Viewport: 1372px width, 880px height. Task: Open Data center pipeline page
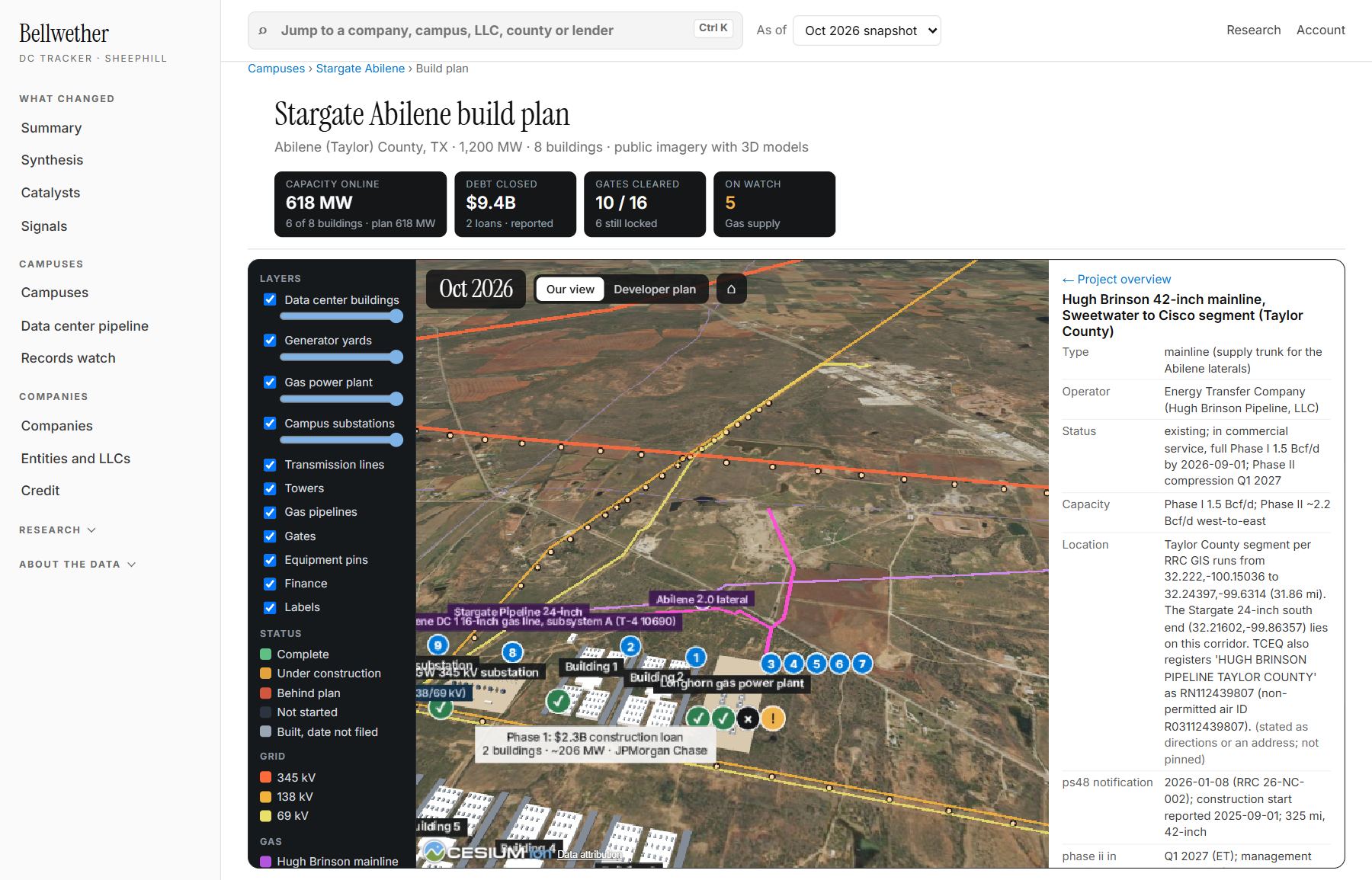(85, 325)
